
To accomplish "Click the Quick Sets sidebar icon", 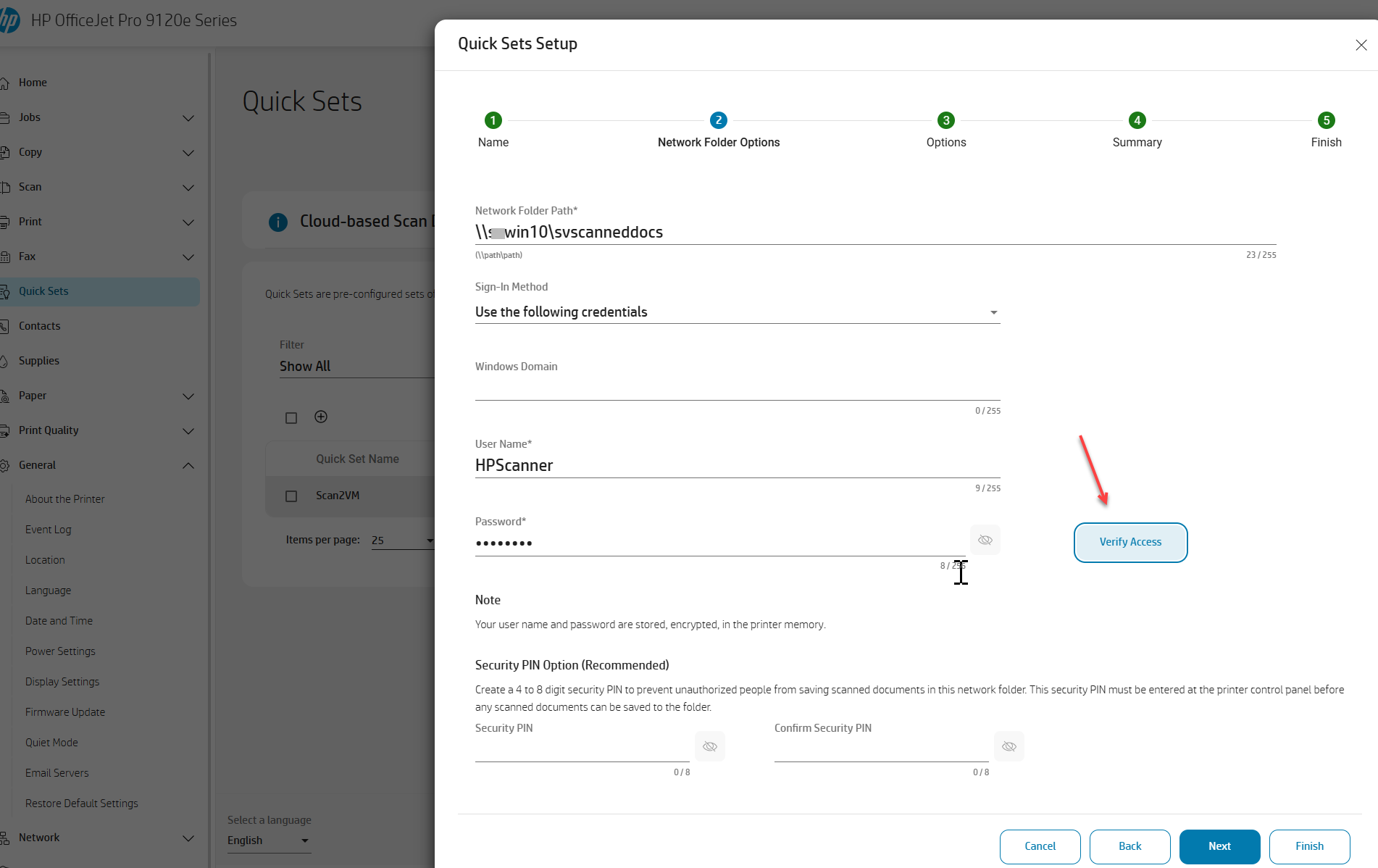I will [x=4, y=292].
